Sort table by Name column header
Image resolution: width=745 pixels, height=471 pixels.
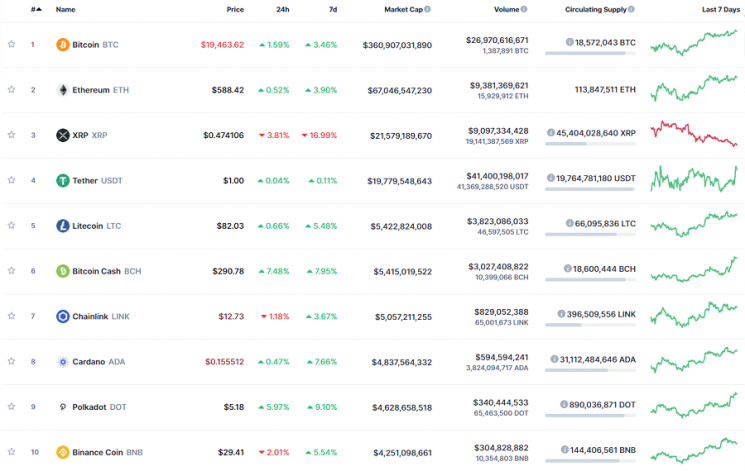(66, 10)
